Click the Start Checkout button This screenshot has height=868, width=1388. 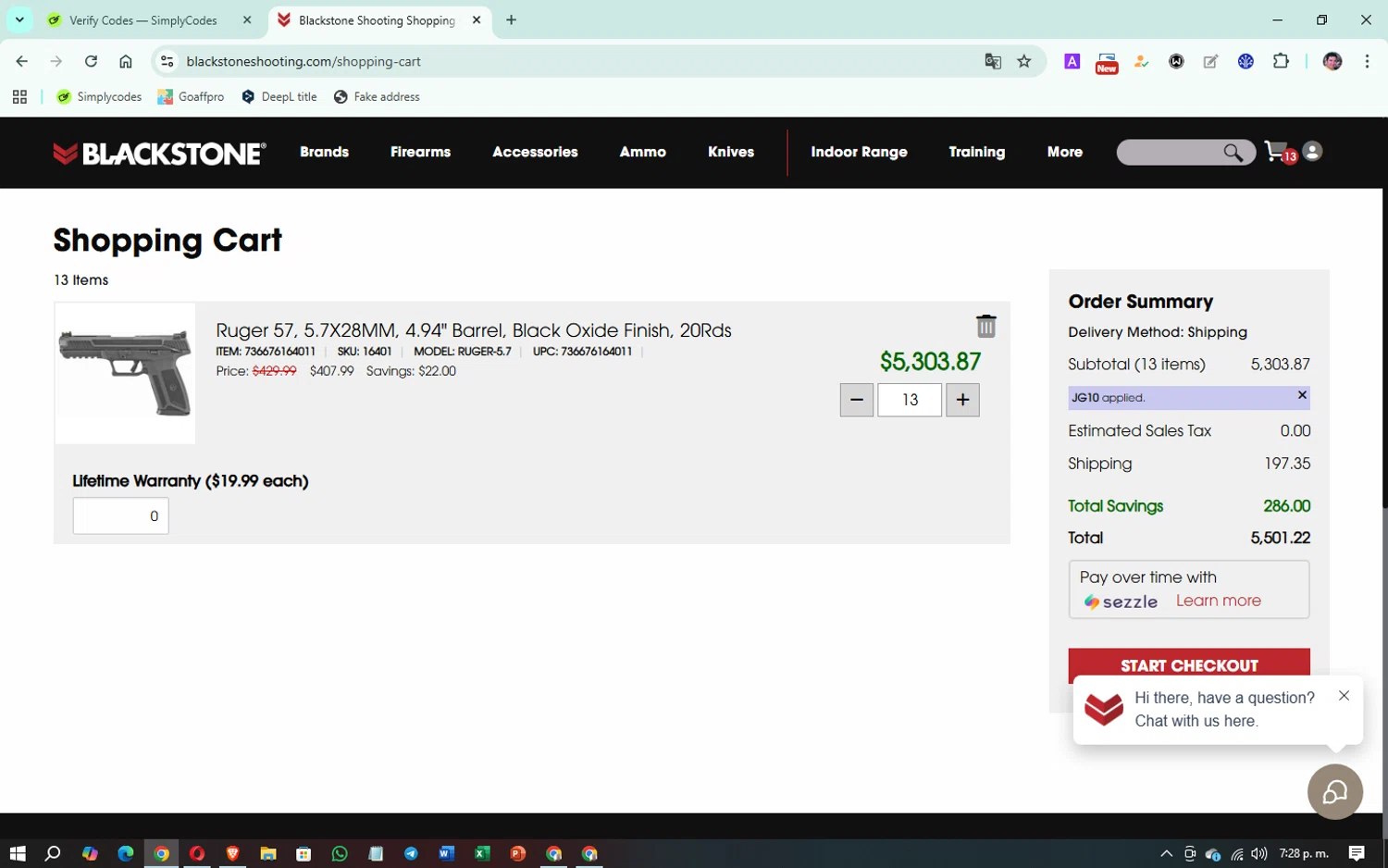coord(1189,665)
